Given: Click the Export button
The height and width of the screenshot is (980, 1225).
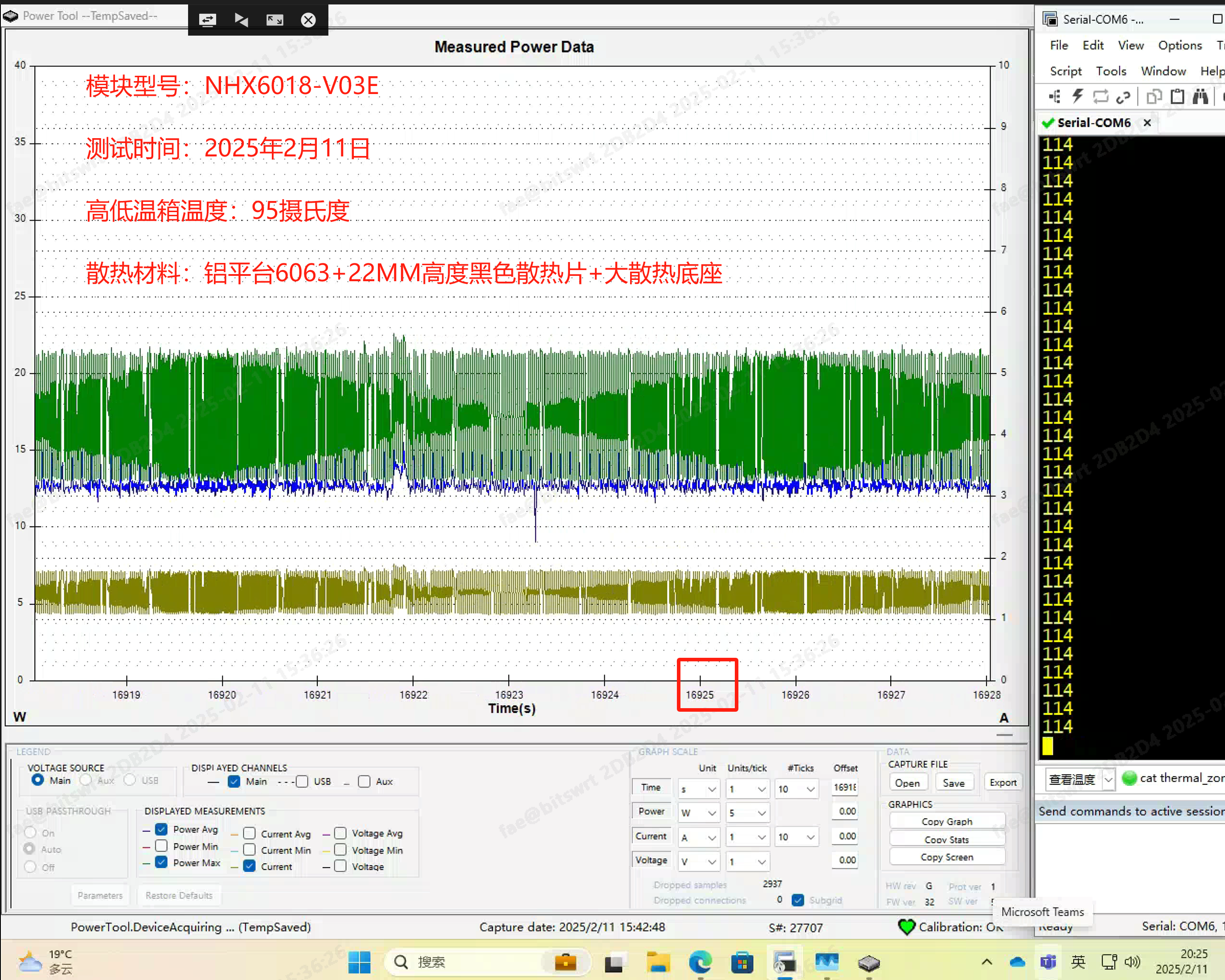Looking at the screenshot, I should click(x=1003, y=782).
